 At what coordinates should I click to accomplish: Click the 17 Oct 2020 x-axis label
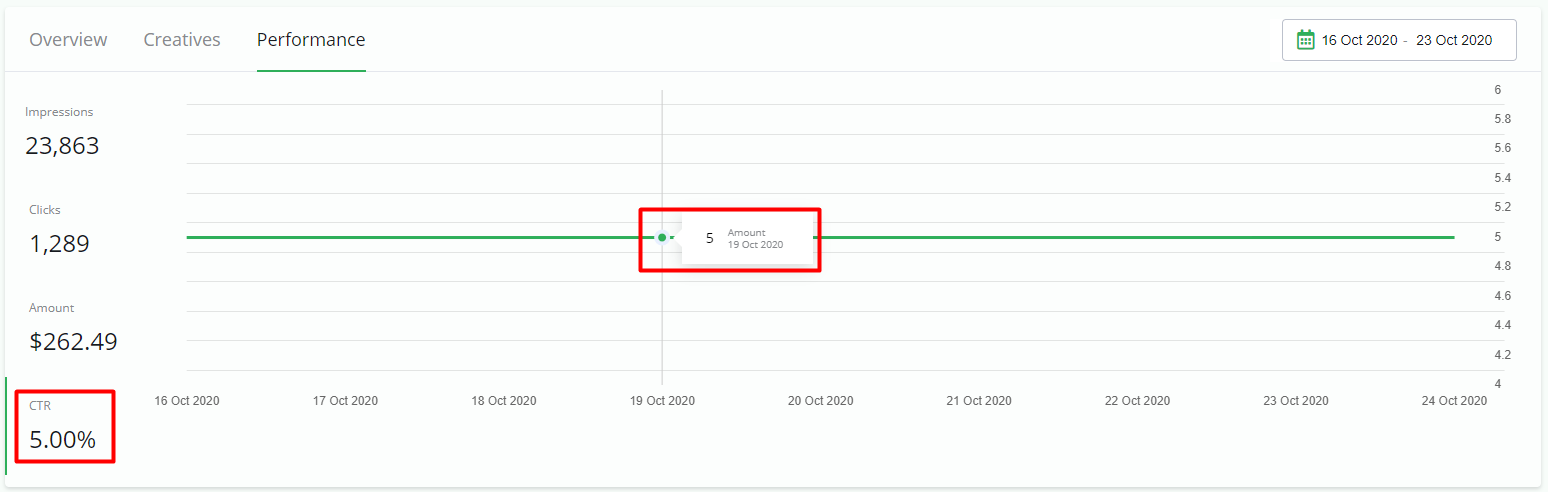click(x=345, y=401)
